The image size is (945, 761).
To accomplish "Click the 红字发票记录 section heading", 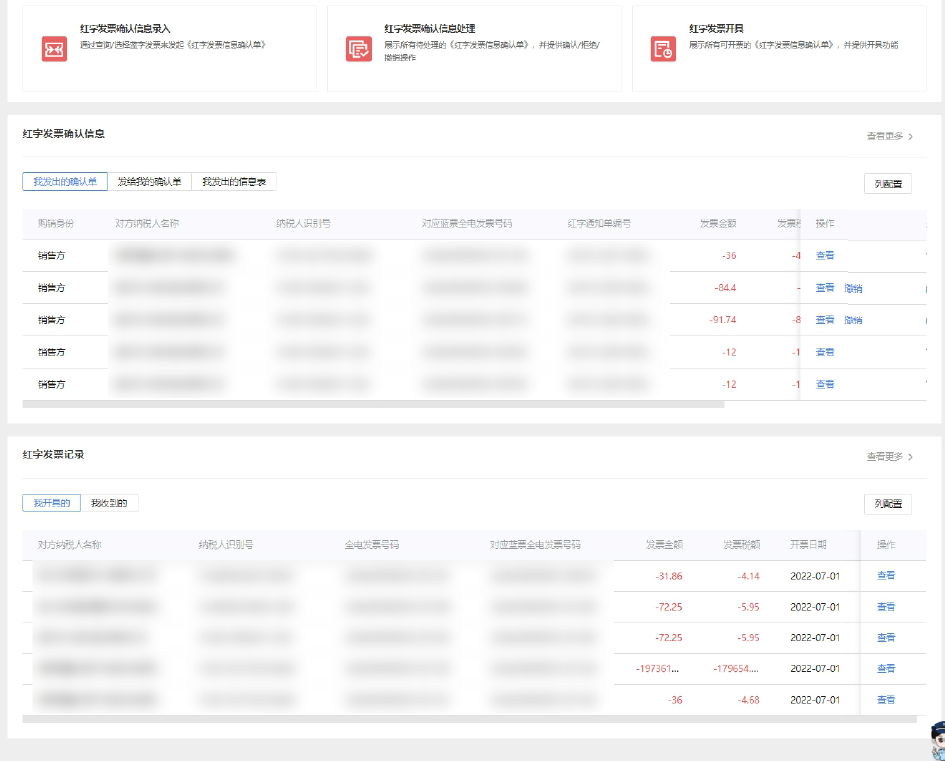I will pyautogui.click(x=53, y=454).
